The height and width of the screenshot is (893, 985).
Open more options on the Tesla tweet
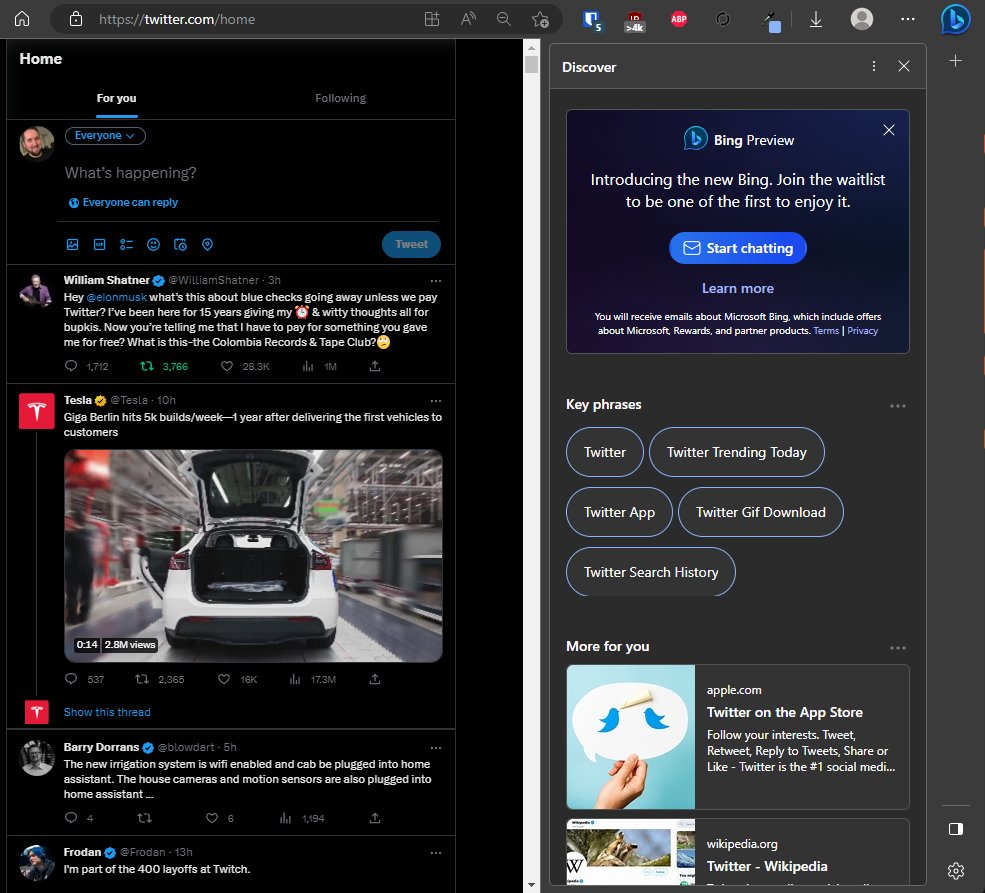(x=436, y=401)
